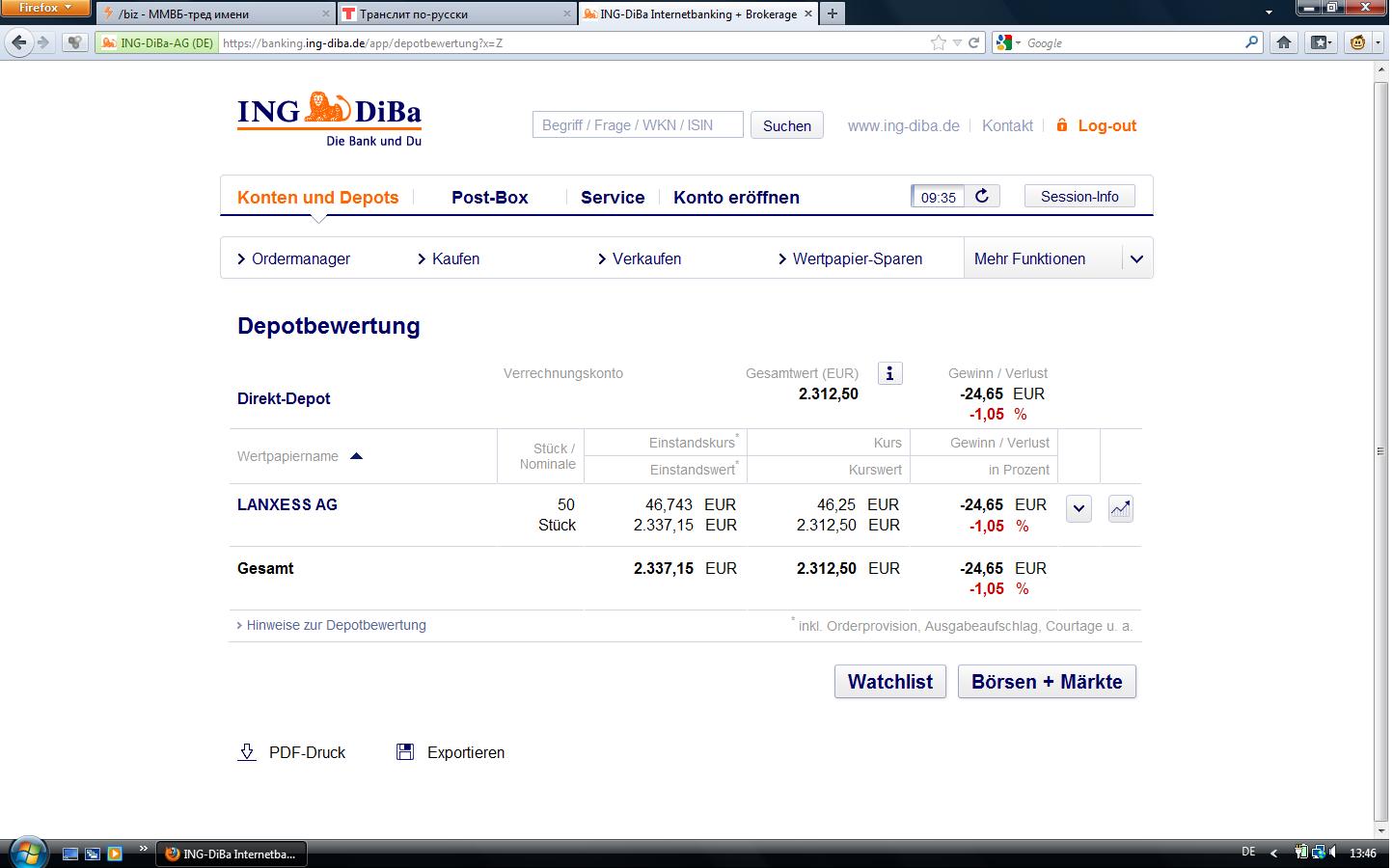
Task: Click the monkey add-on icon
Action: click(1358, 42)
